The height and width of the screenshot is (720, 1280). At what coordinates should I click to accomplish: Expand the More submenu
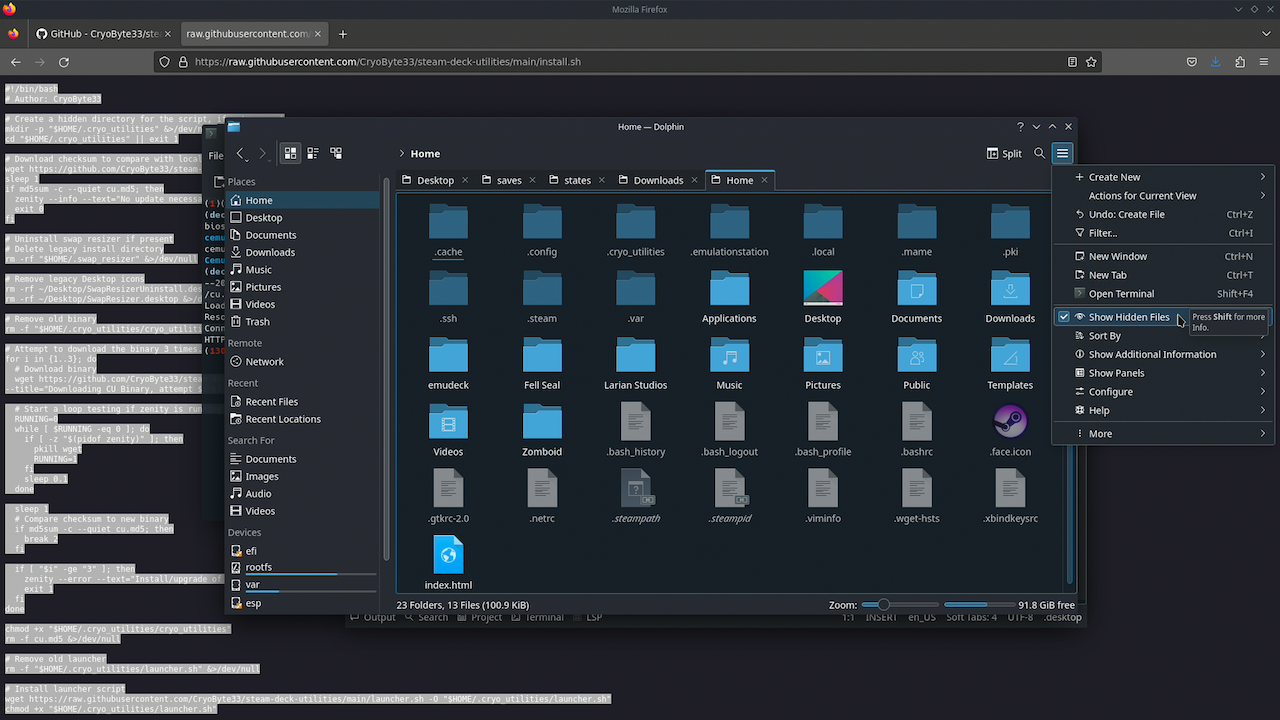[1163, 434]
